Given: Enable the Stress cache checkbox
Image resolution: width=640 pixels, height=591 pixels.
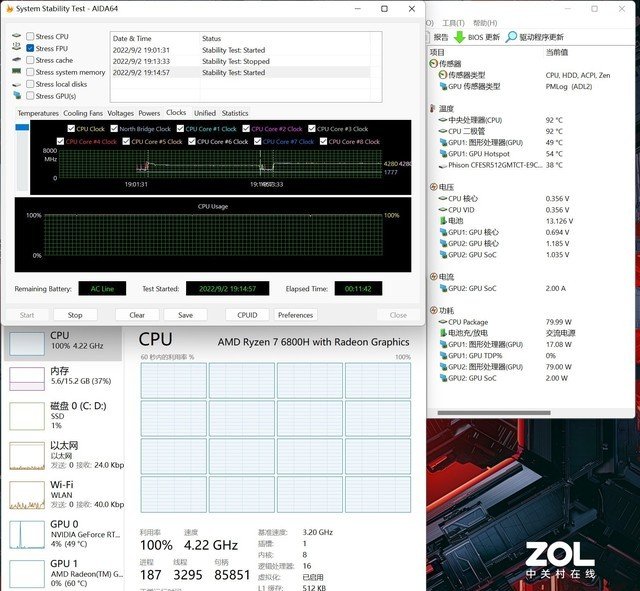Looking at the screenshot, I should (30, 60).
